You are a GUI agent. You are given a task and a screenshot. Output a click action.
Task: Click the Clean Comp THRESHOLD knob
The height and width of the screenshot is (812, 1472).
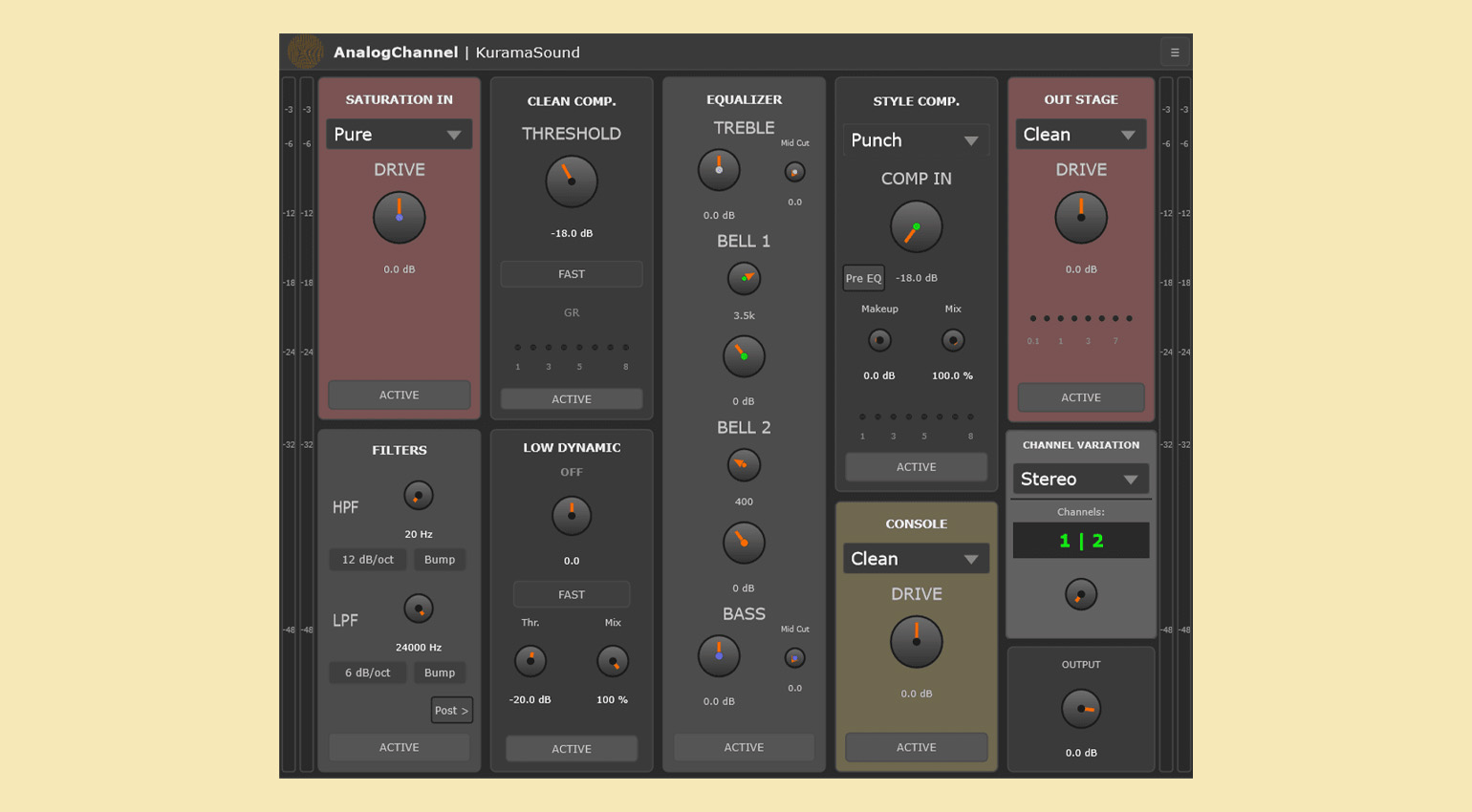point(572,182)
